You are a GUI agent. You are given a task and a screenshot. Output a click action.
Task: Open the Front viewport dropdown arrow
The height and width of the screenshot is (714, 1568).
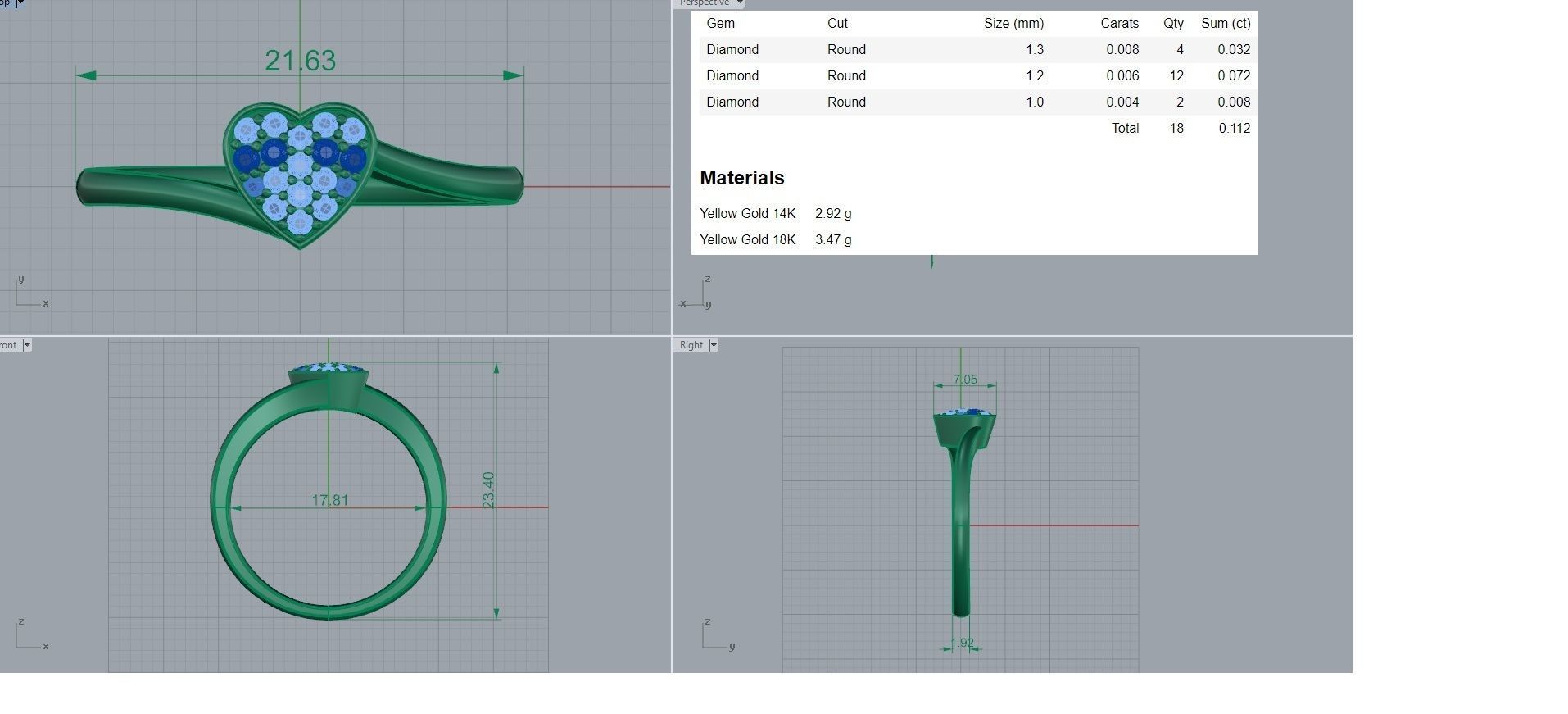[x=27, y=345]
